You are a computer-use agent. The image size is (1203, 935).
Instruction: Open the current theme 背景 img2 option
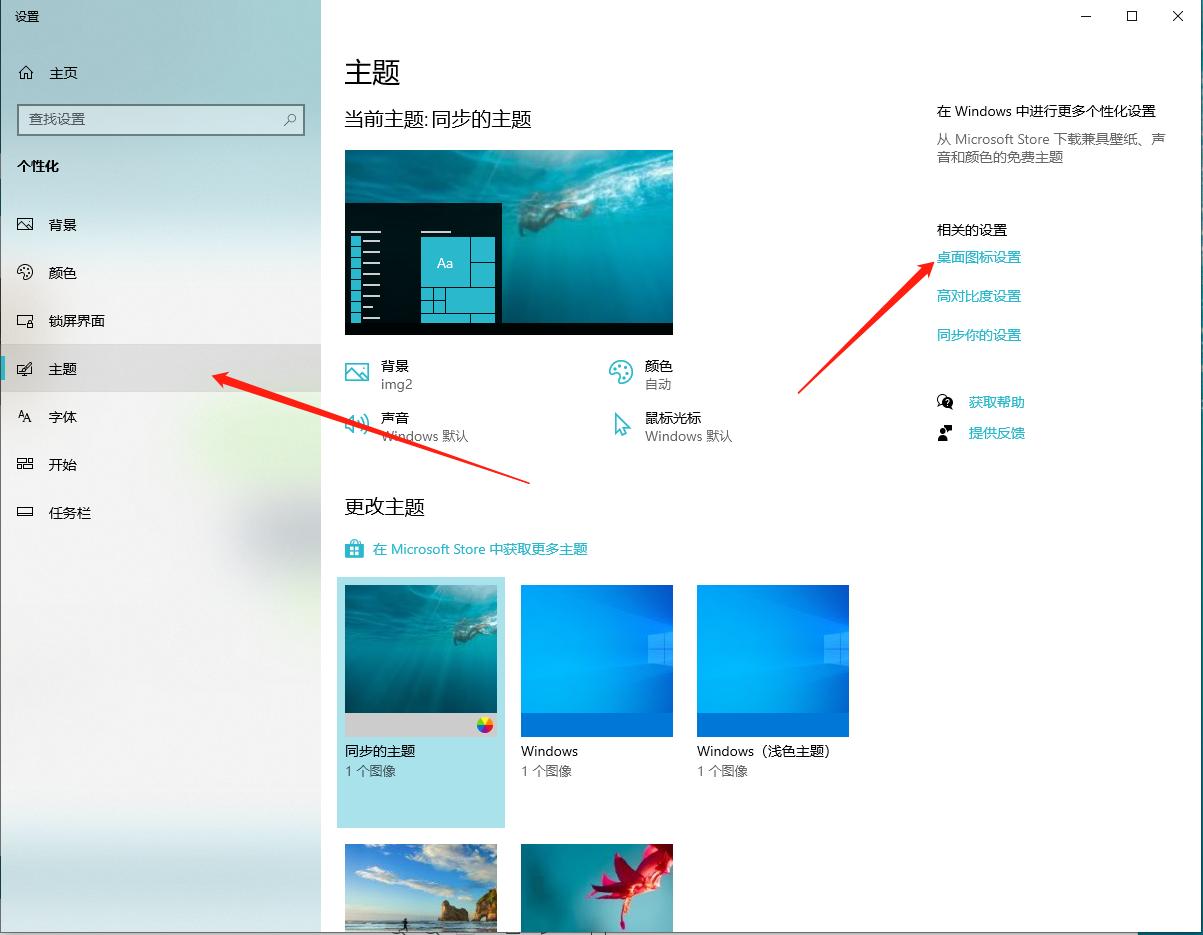point(383,374)
